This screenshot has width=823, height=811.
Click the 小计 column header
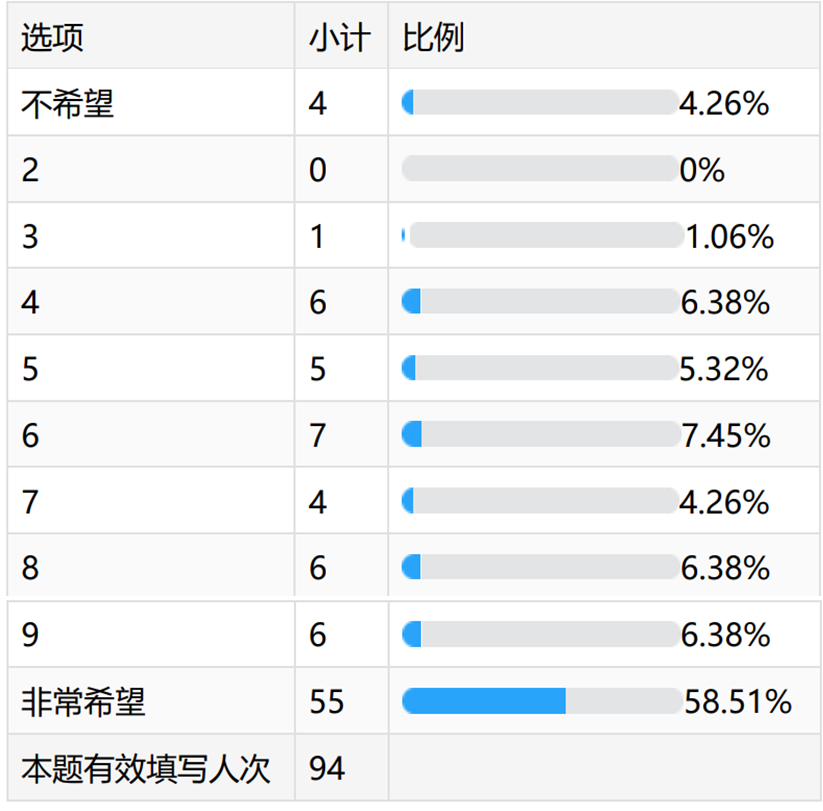[x=339, y=37]
